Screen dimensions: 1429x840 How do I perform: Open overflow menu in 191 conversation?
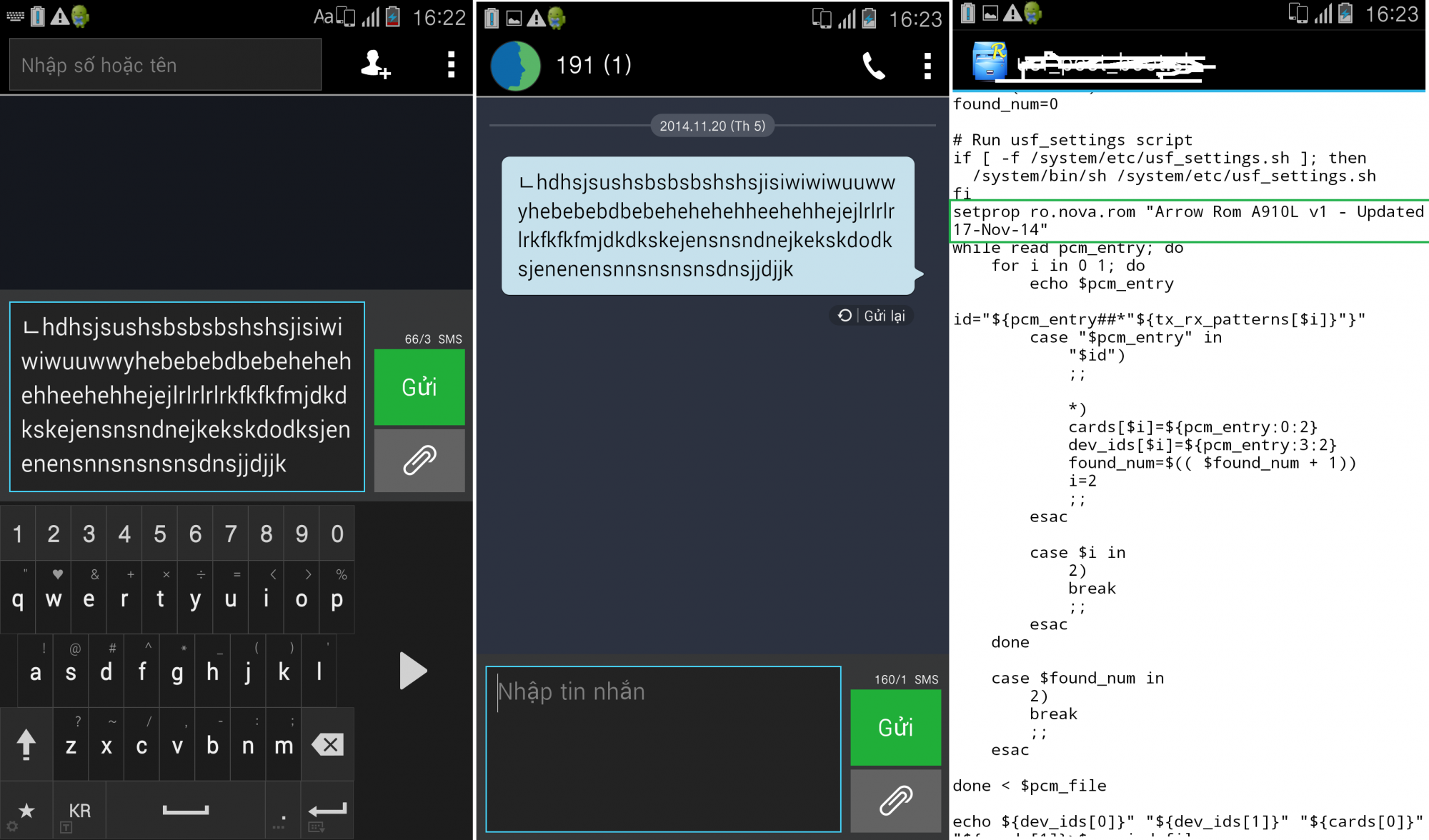(x=927, y=66)
